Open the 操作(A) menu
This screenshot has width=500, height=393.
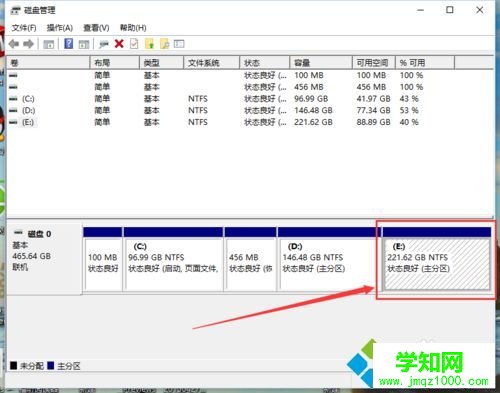60,28
